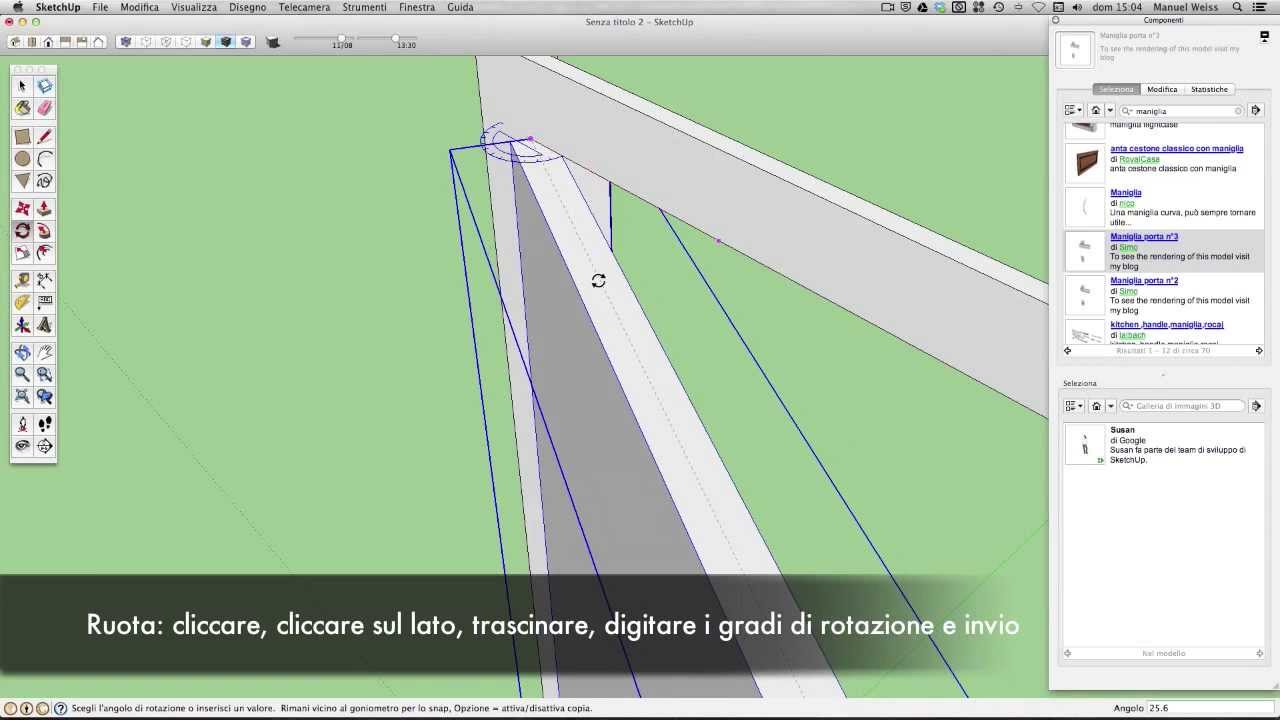Switch to Iso view in top toolbar
This screenshot has height=720, width=1280.
[x=15, y=42]
